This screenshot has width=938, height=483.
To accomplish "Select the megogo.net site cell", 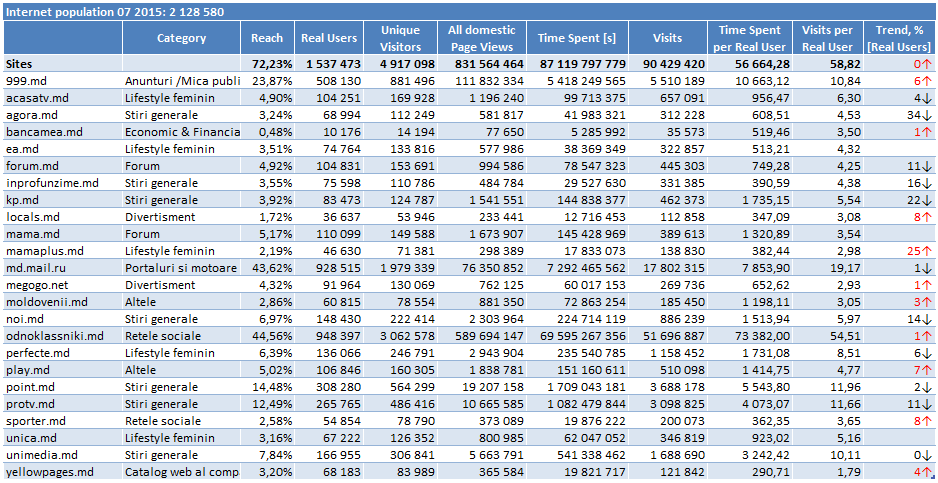I will (63, 285).
